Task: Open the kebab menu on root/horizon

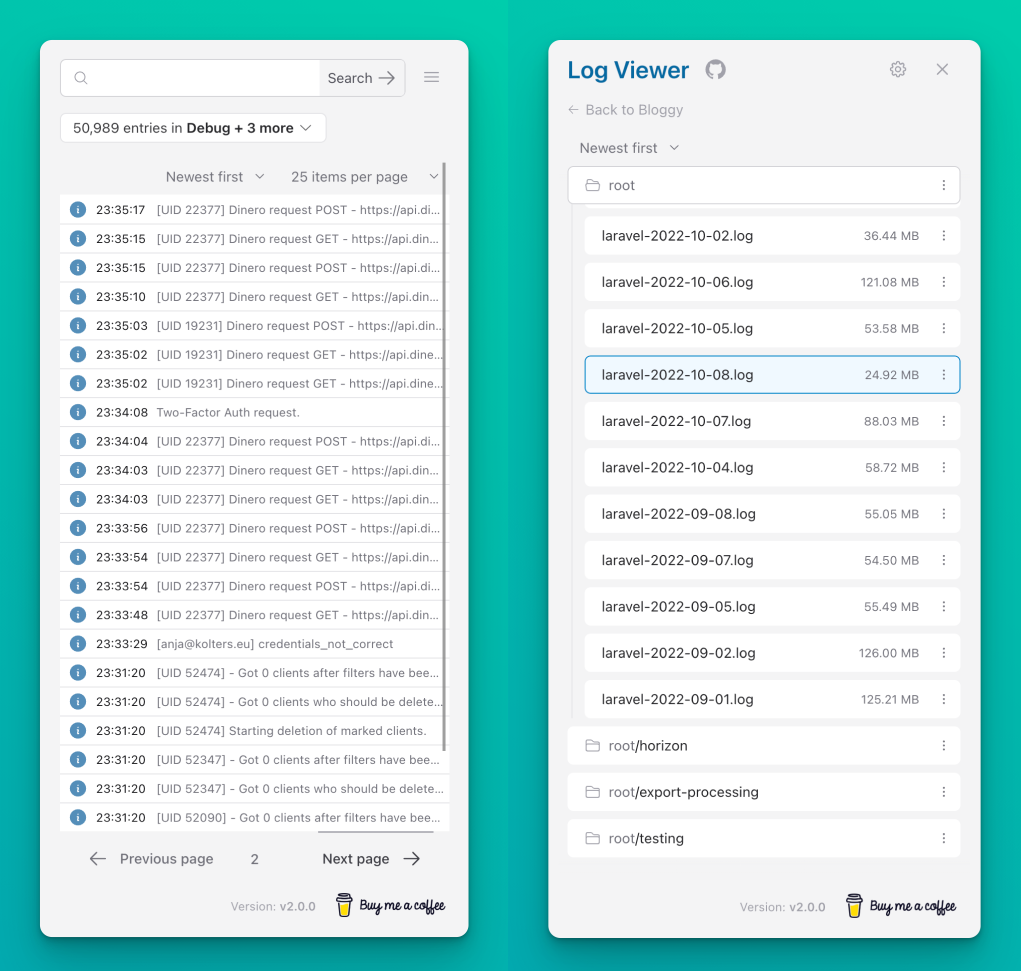Action: (943, 745)
